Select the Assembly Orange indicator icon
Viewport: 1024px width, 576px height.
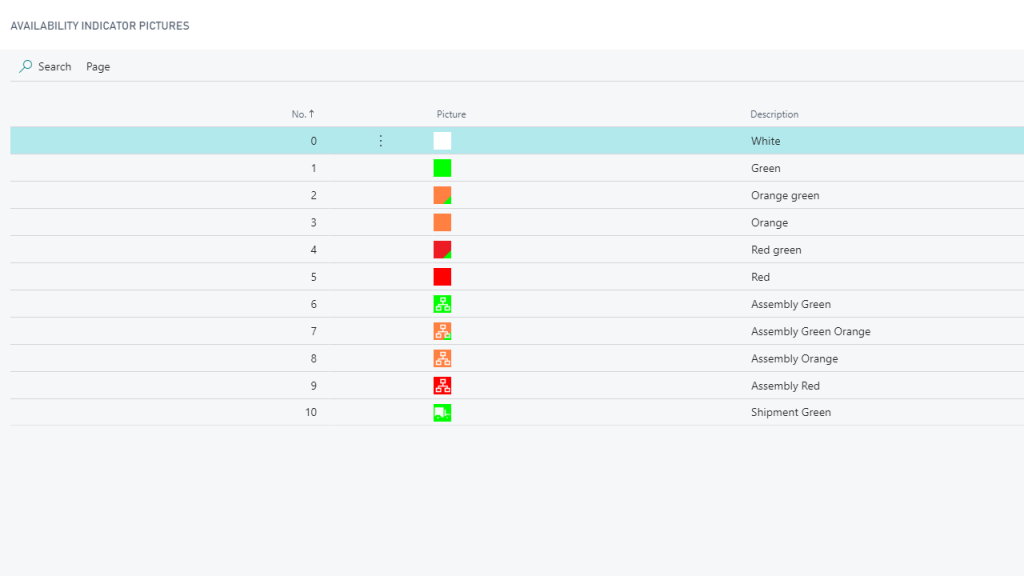click(x=442, y=358)
